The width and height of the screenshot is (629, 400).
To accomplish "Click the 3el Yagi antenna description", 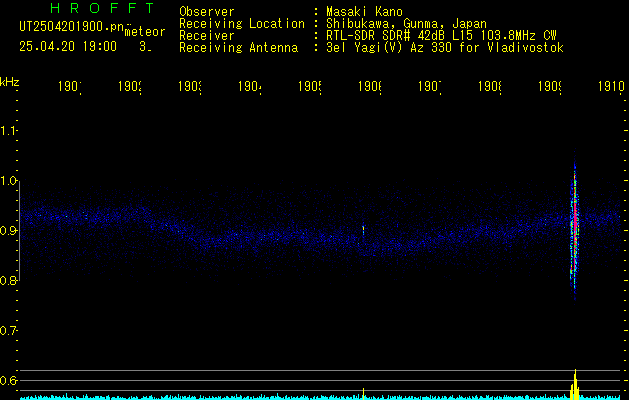I will point(445,48).
